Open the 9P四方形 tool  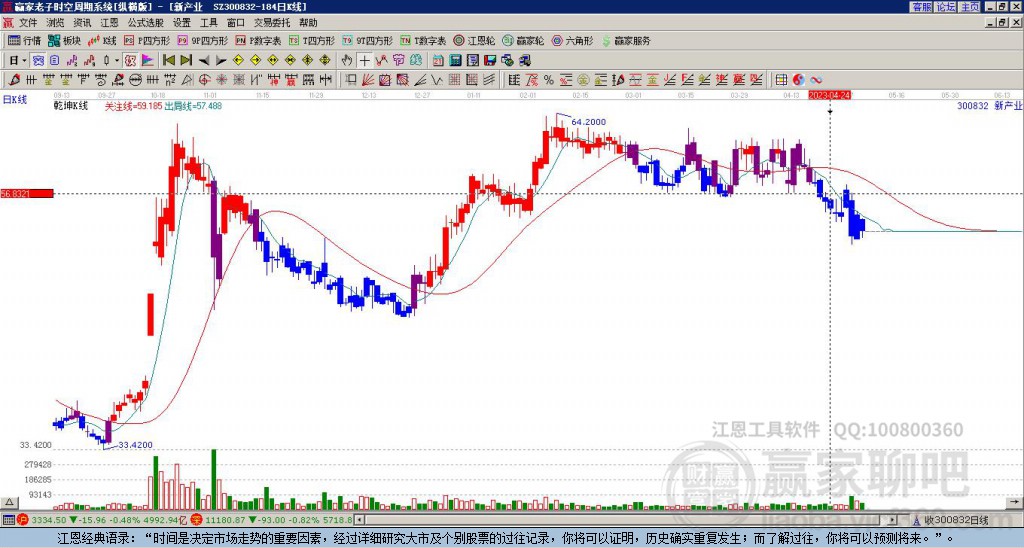click(x=202, y=40)
